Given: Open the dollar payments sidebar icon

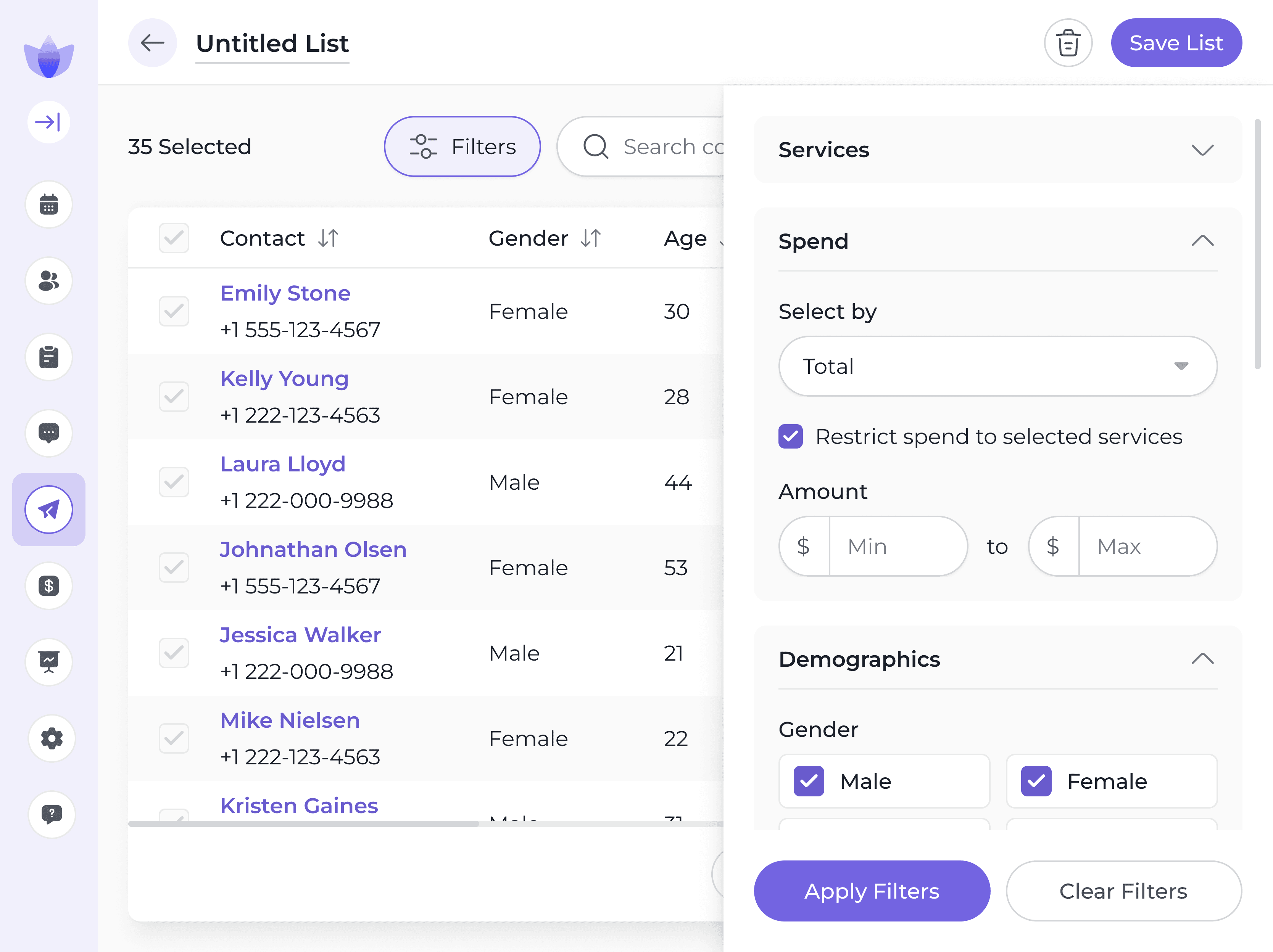Looking at the screenshot, I should pos(49,585).
